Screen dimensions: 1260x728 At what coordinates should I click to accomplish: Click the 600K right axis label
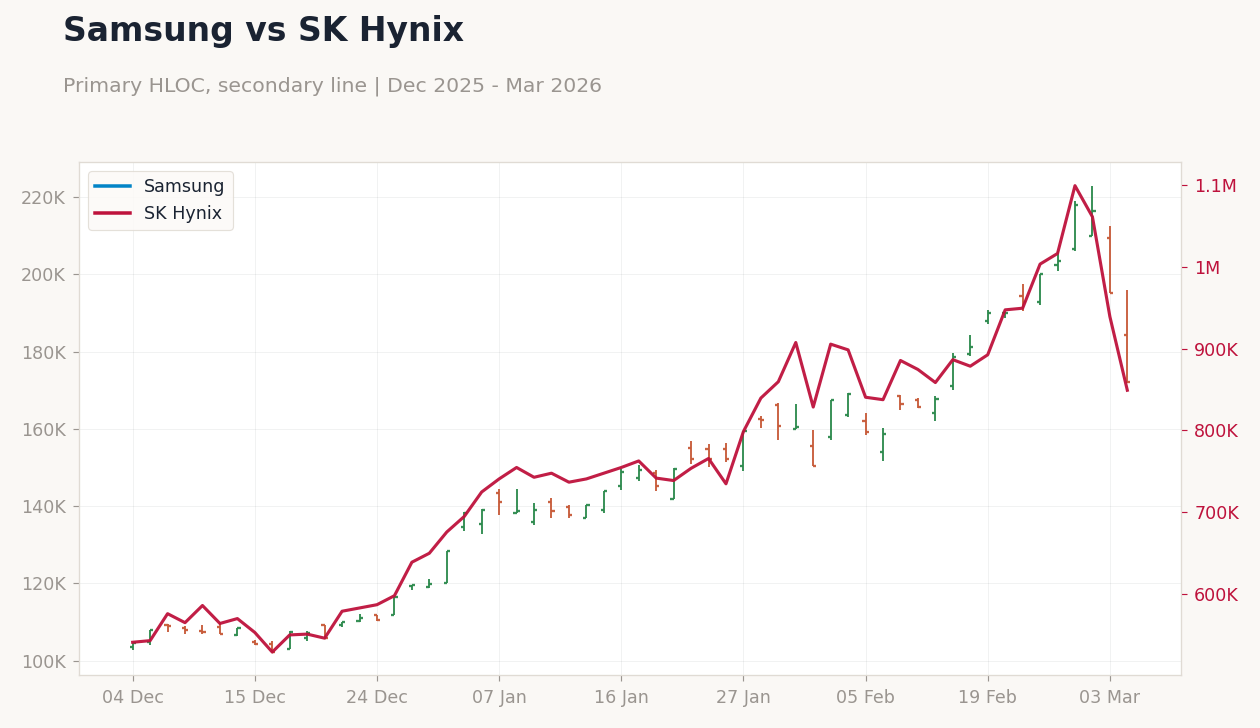[1216, 595]
